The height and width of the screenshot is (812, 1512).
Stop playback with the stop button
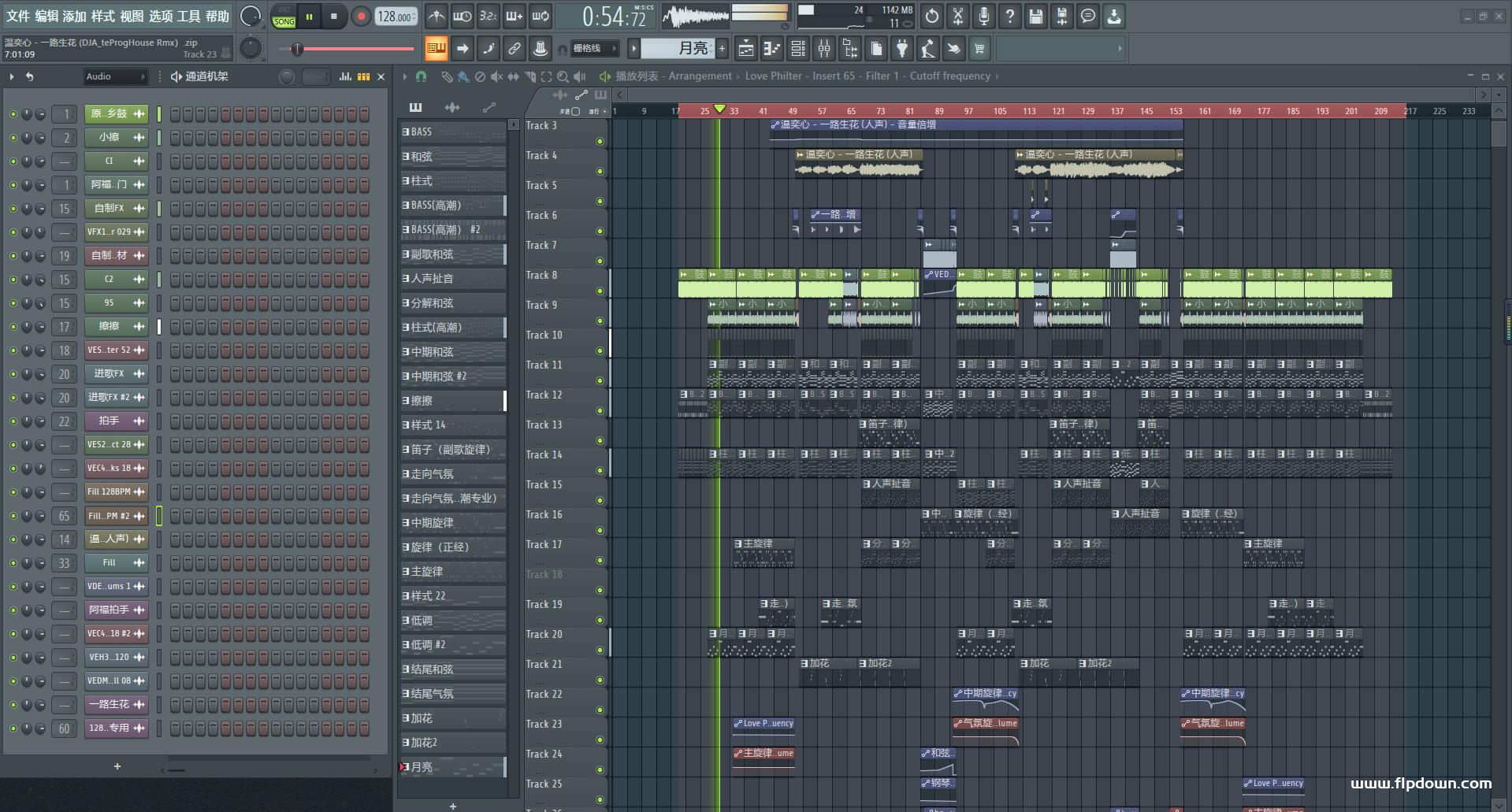(x=334, y=16)
